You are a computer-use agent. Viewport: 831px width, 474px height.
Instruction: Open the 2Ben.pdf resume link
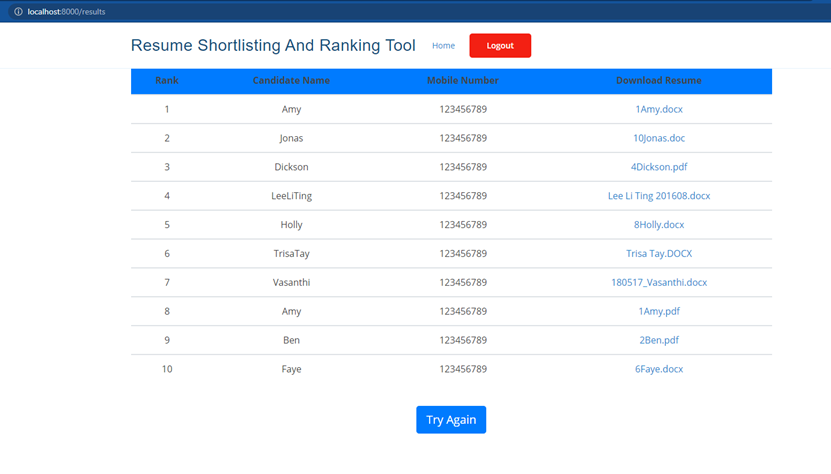[658, 341]
